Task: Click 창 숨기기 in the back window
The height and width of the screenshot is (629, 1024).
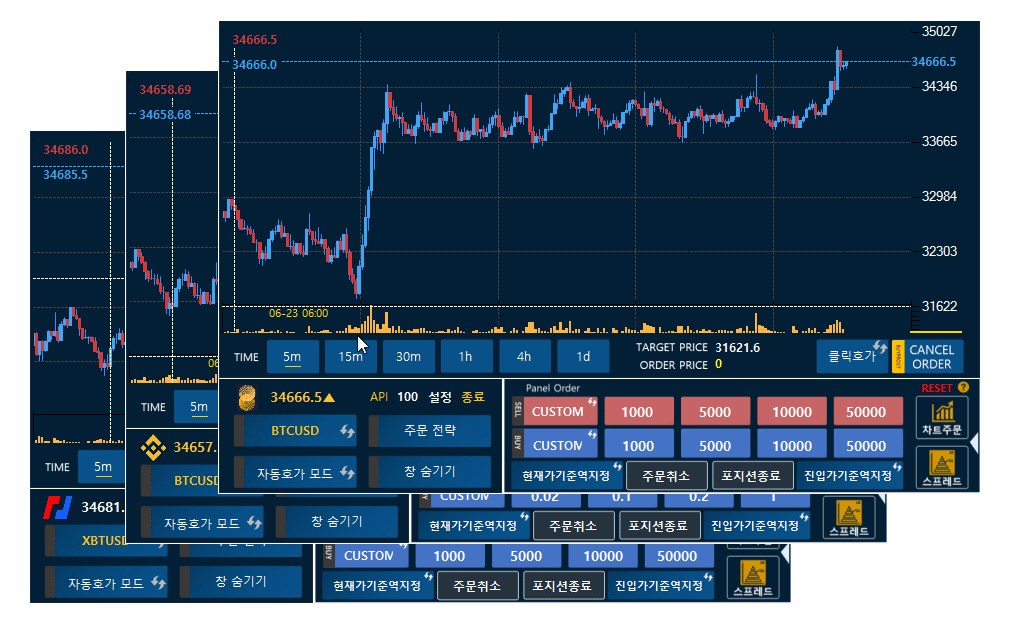Action: click(240, 581)
